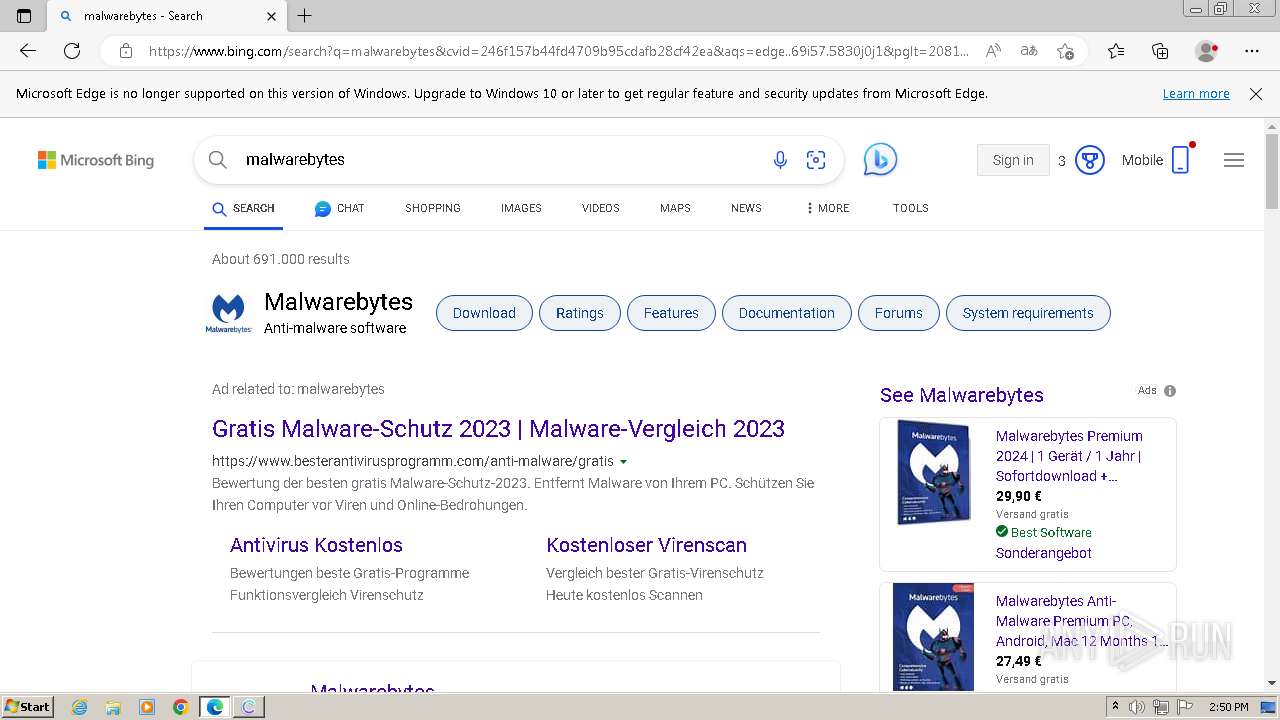Switch to the IMAGES tab
The width and height of the screenshot is (1280, 720).
tap(521, 208)
